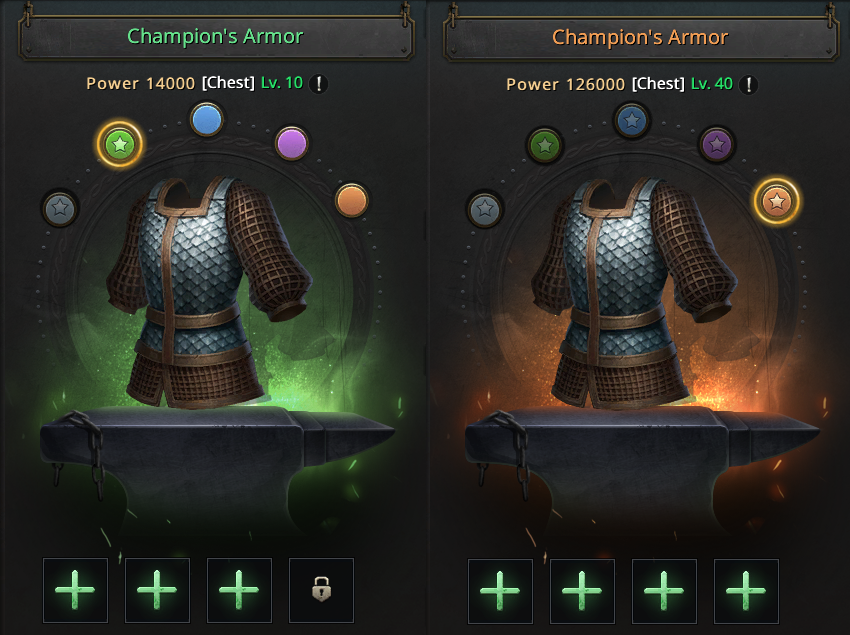Click the green-glow Champion's Armor chest image
850x635 pixels.
[x=209, y=293]
